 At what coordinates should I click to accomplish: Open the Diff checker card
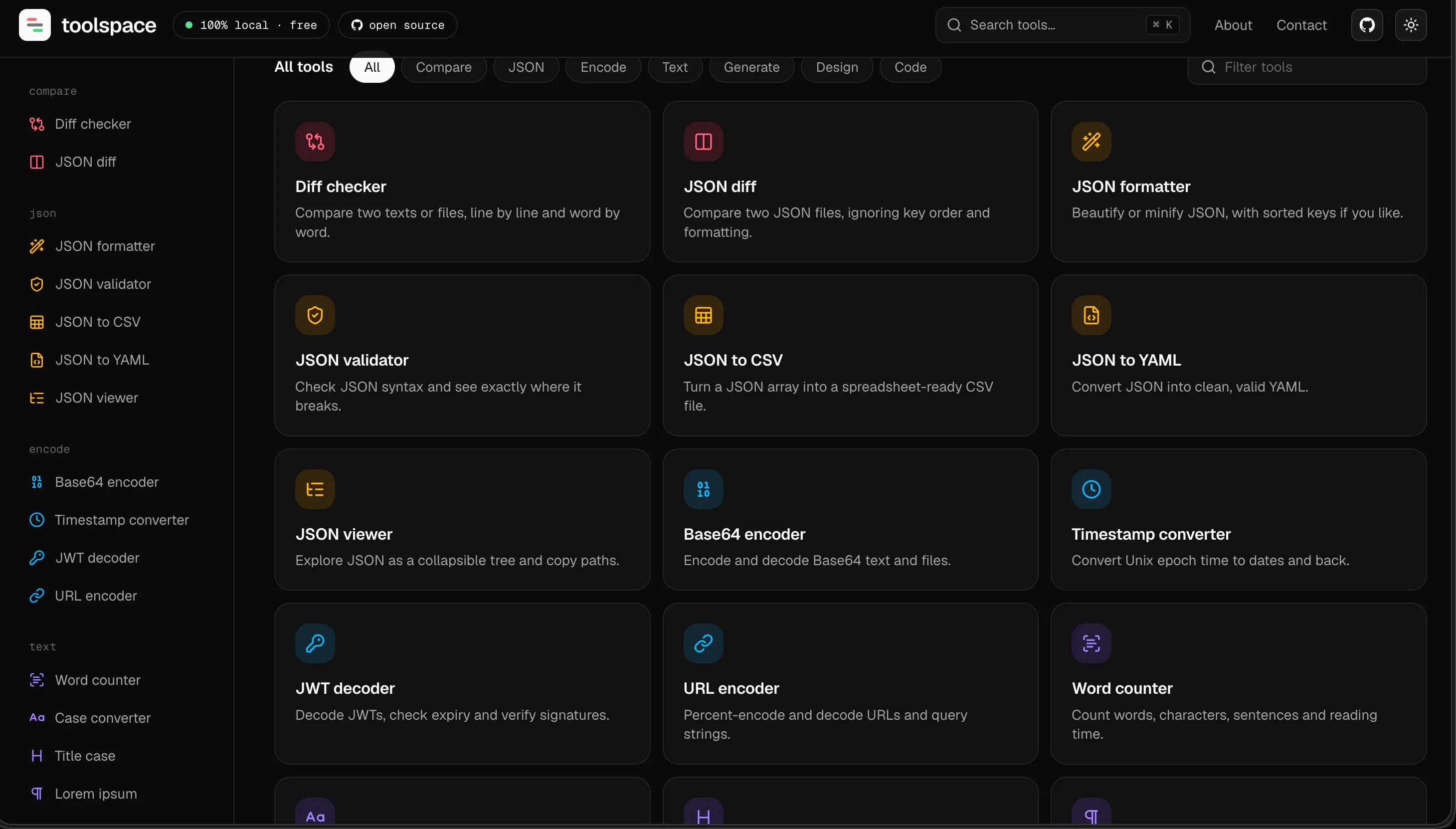pyautogui.click(x=462, y=182)
